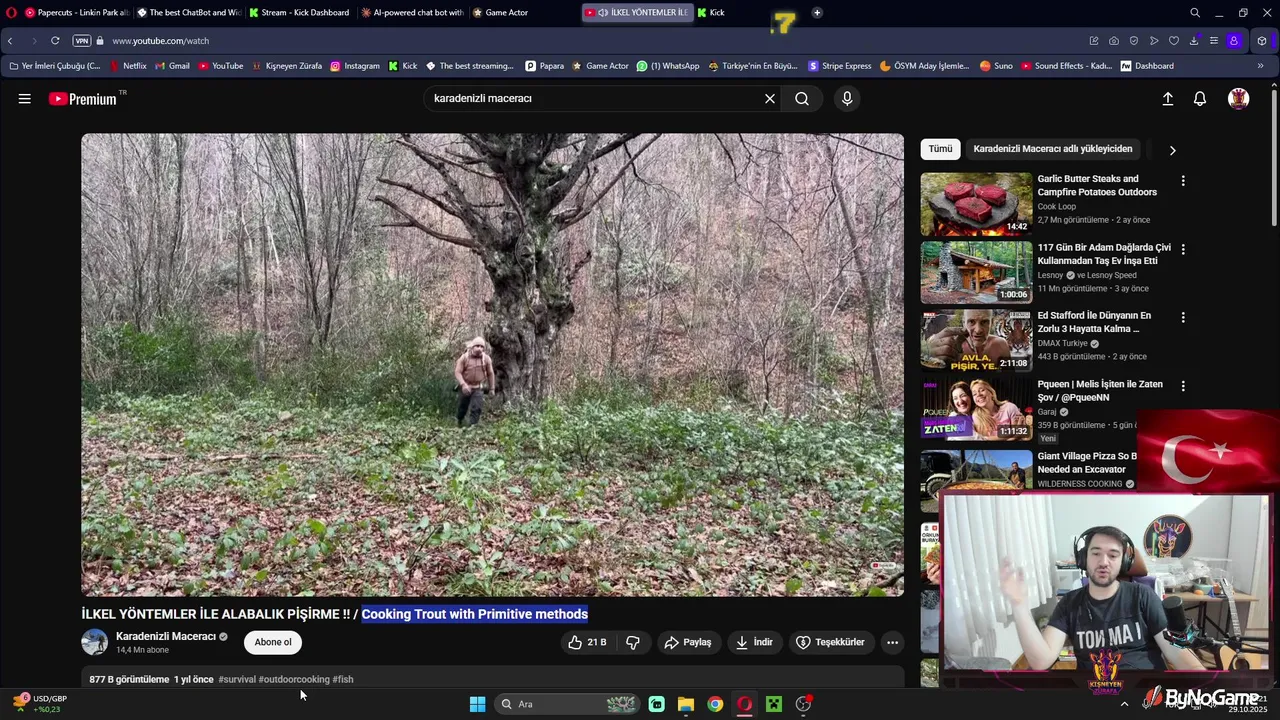Open more options for Pqueen video

pos(1183,386)
